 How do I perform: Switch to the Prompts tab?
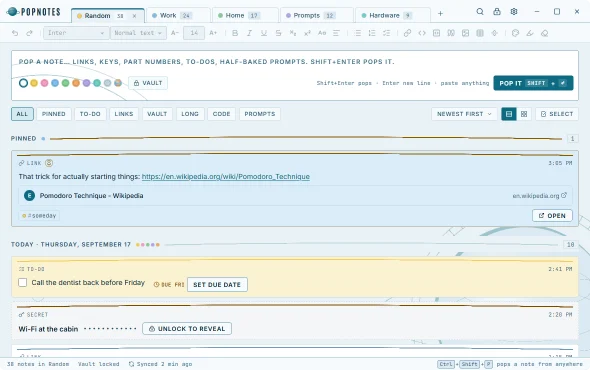coord(317,15)
